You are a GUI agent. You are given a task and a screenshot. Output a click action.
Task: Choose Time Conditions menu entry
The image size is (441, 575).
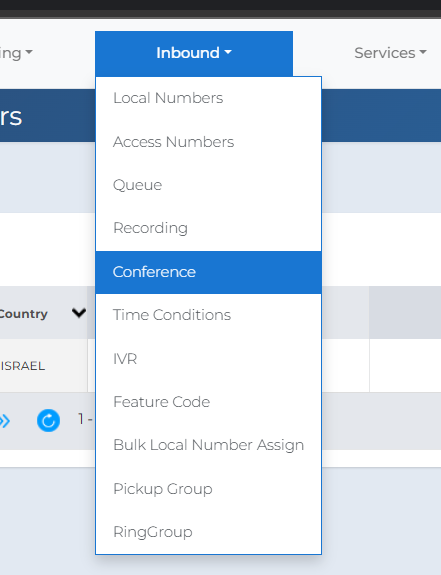(x=208, y=315)
